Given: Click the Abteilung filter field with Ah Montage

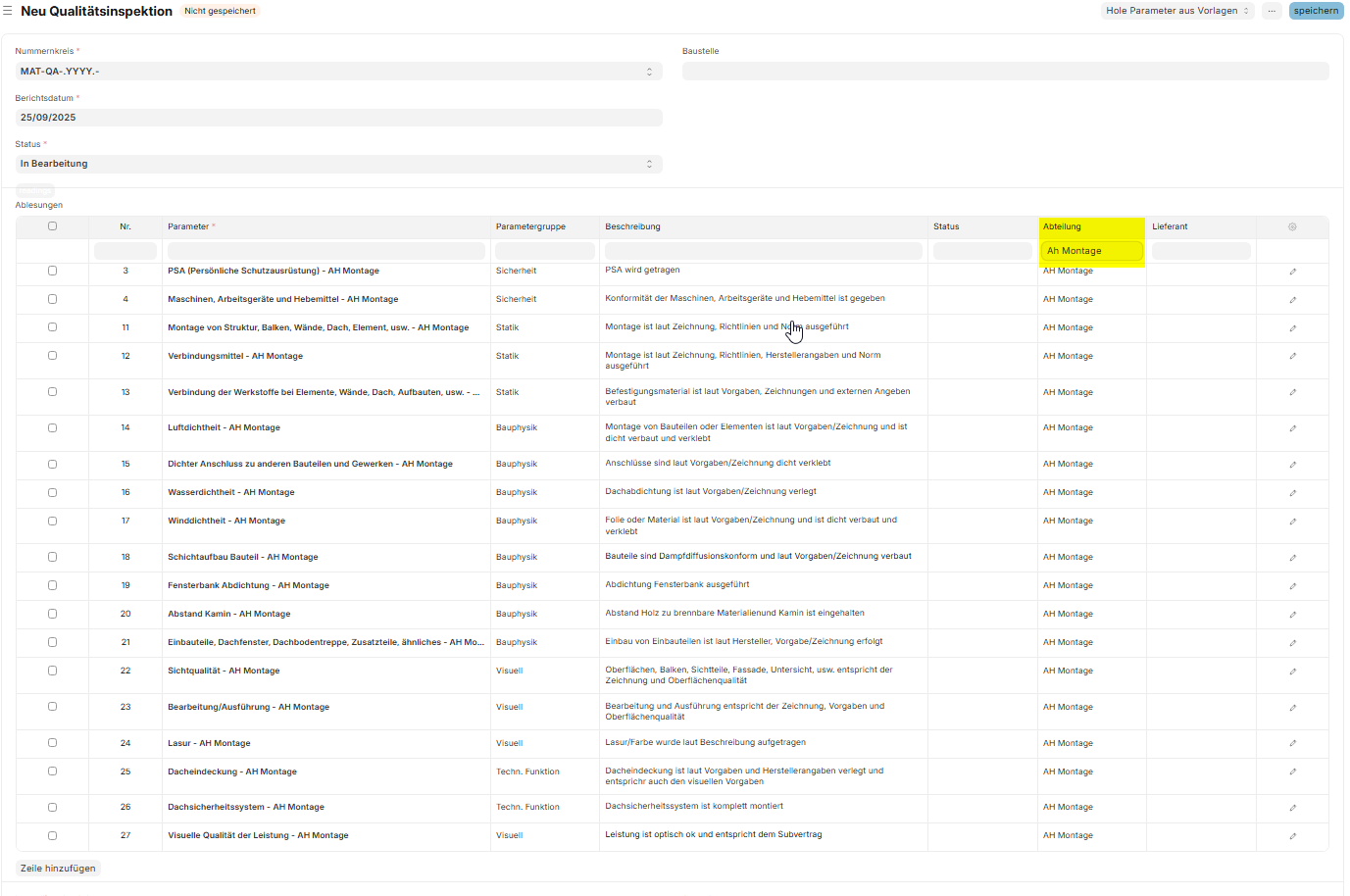Looking at the screenshot, I should pyautogui.click(x=1091, y=251).
